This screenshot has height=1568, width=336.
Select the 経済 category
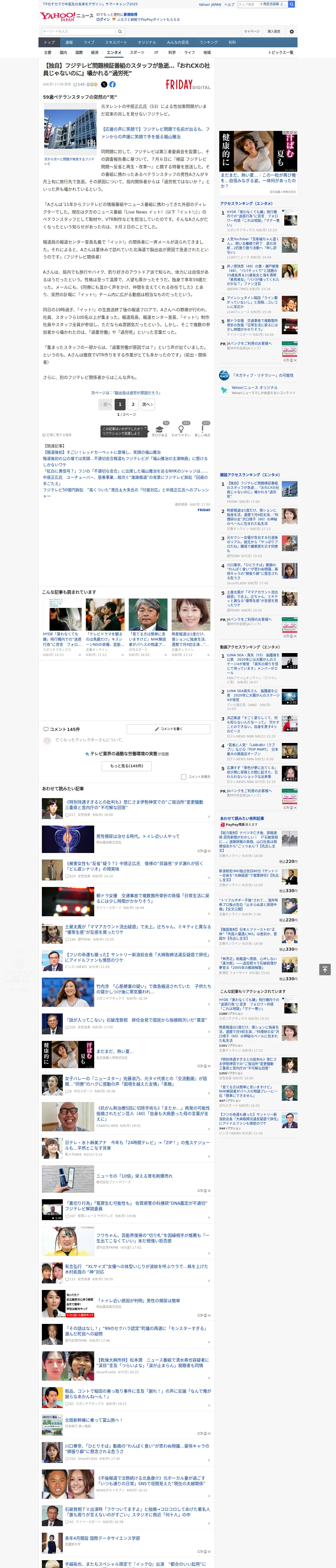(94, 53)
